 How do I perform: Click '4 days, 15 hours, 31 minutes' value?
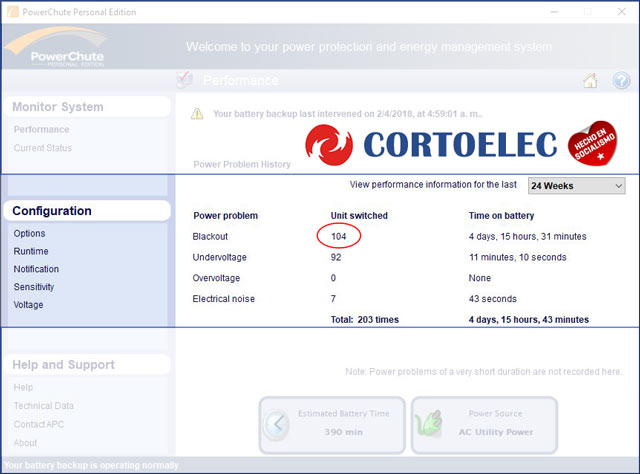coord(527,236)
